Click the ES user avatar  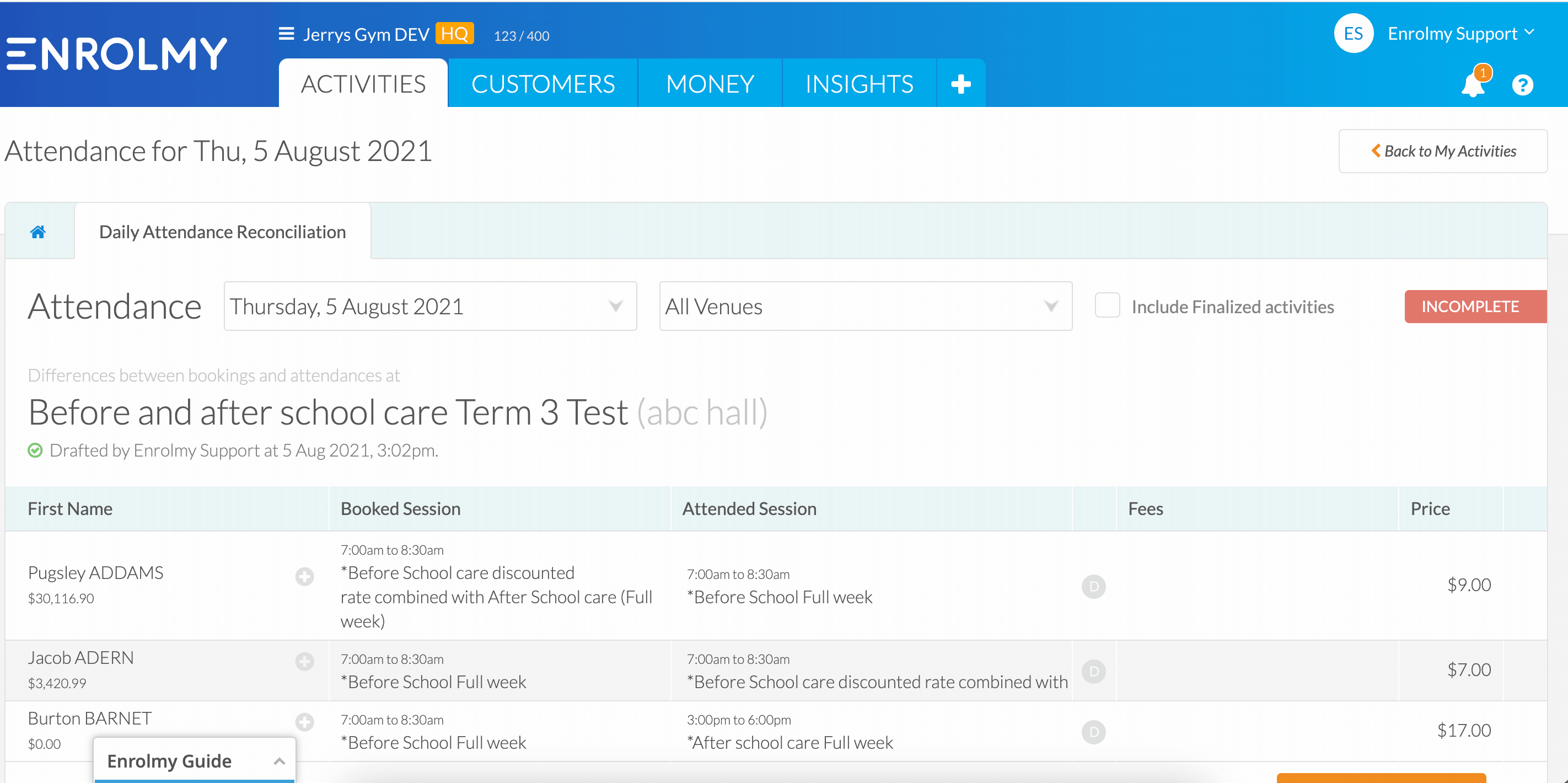coord(1353,34)
